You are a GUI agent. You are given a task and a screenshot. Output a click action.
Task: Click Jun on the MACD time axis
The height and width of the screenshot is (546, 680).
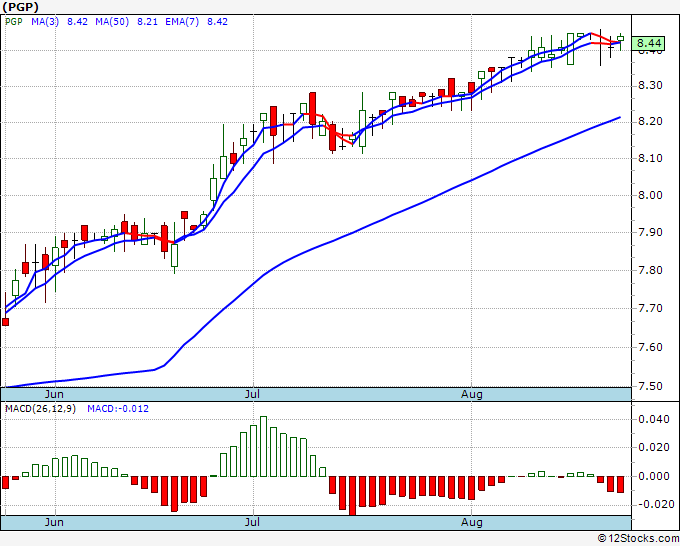point(54,522)
